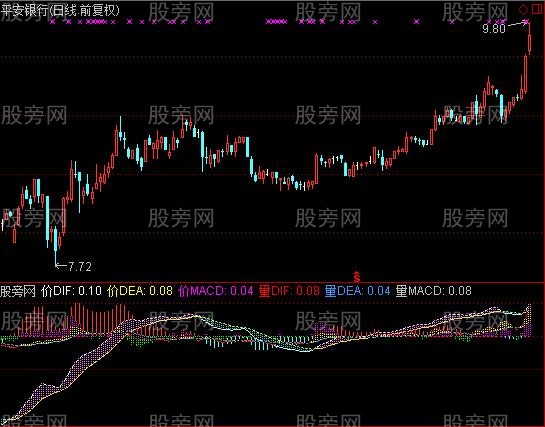
Task: Click the red S marker above indicator pane
Action: (357, 276)
